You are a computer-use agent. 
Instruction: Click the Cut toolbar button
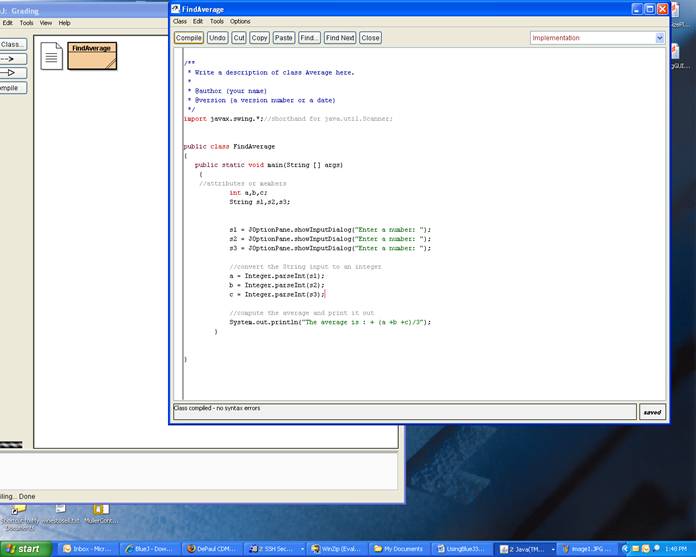[x=239, y=38]
